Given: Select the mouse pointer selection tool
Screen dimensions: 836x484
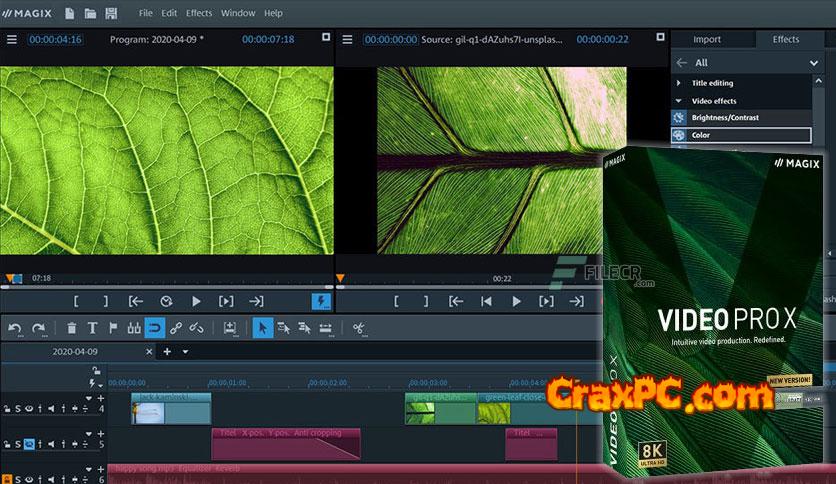Looking at the screenshot, I should (x=261, y=327).
